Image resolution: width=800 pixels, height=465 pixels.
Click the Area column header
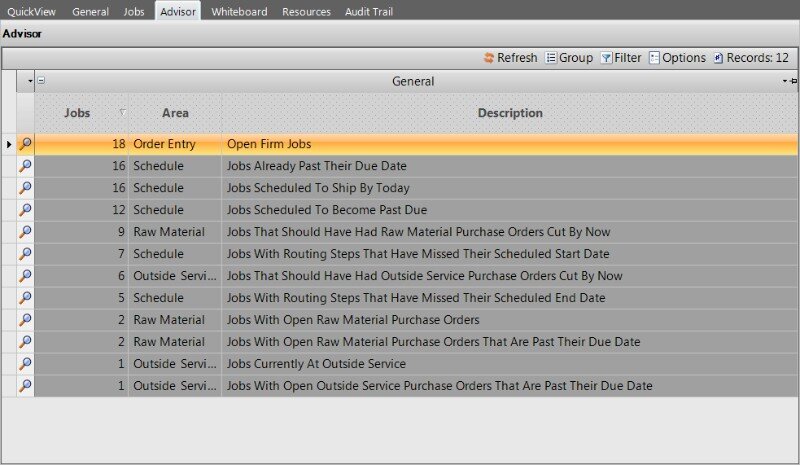(x=175, y=113)
